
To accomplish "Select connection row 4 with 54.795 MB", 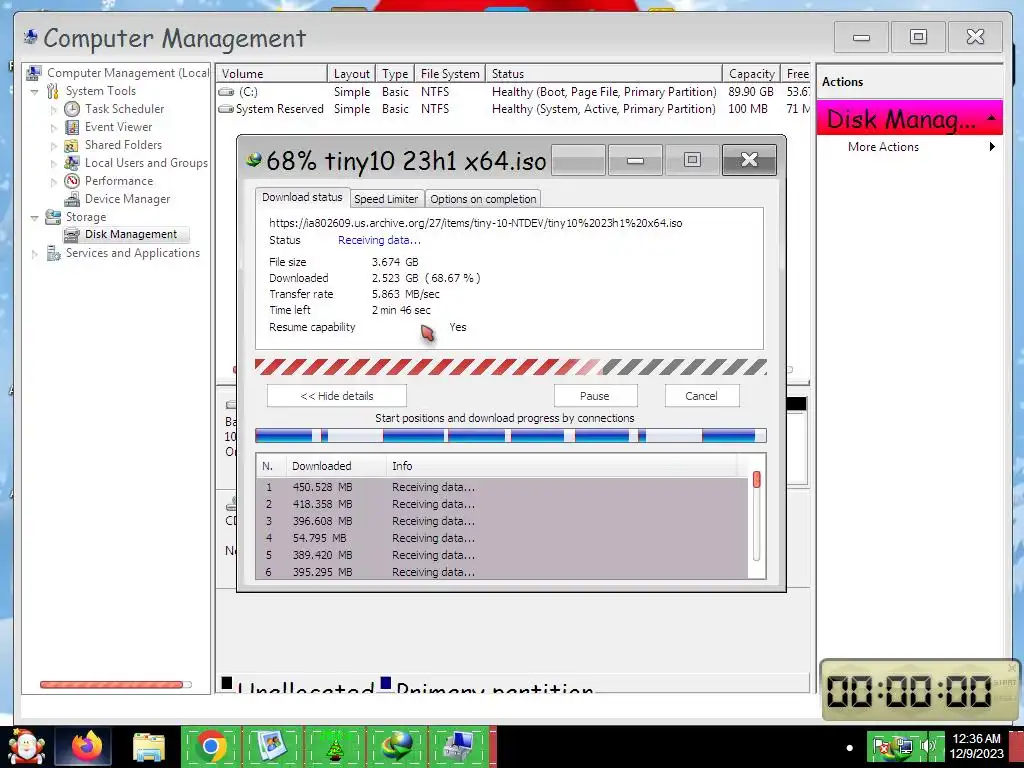I will tap(502, 538).
